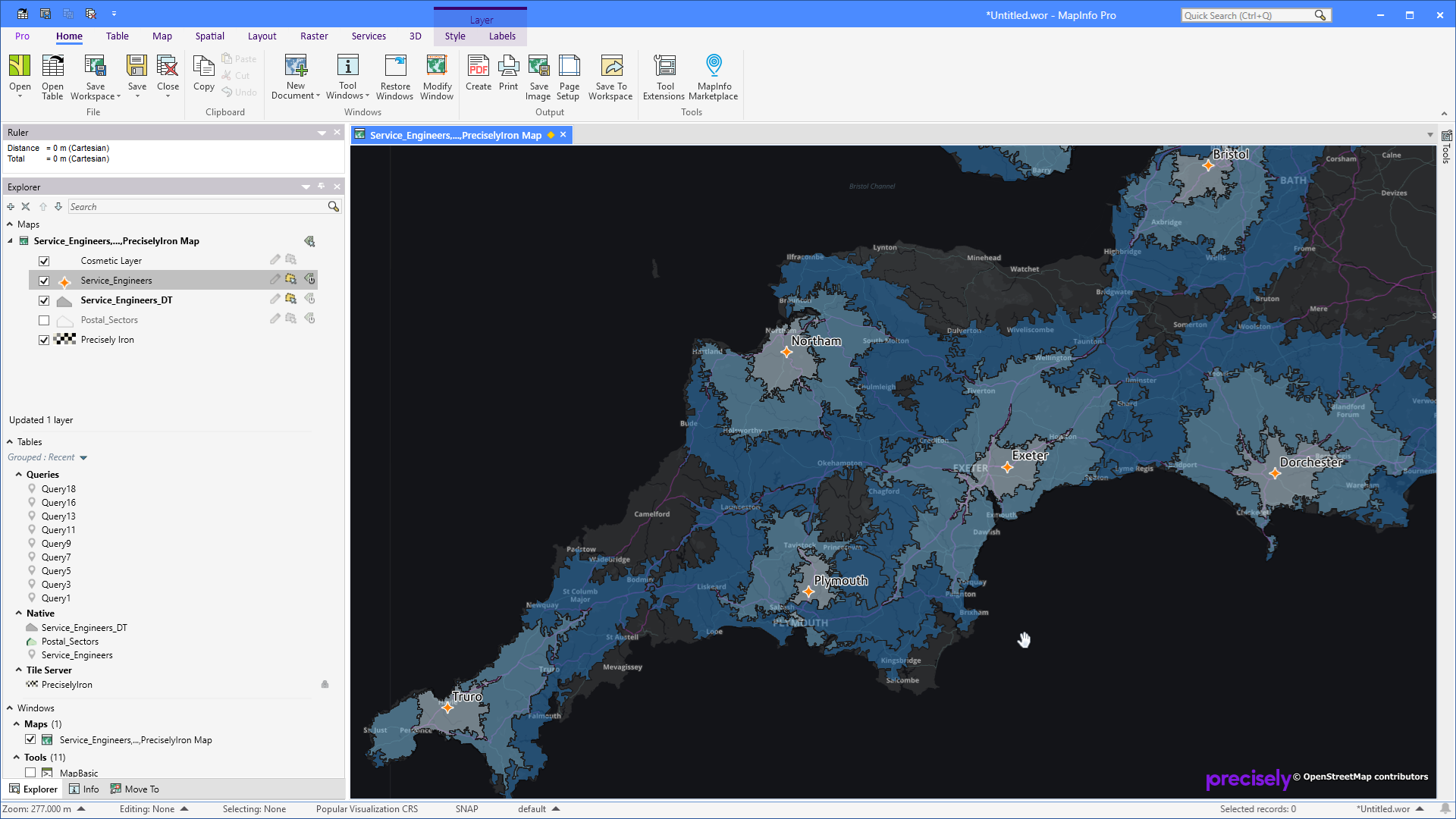The width and height of the screenshot is (1456, 819).
Task: Open the Tool Windows icon
Action: click(347, 66)
